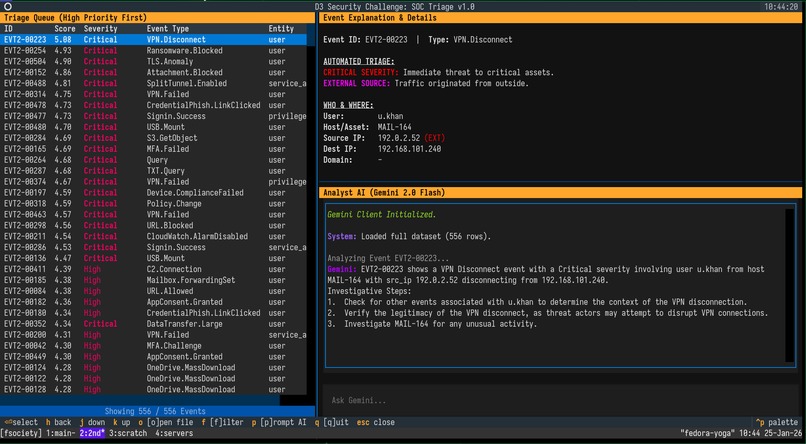Click the 'esc close' footer shortcut
This screenshot has height=444, width=806.
point(375,422)
